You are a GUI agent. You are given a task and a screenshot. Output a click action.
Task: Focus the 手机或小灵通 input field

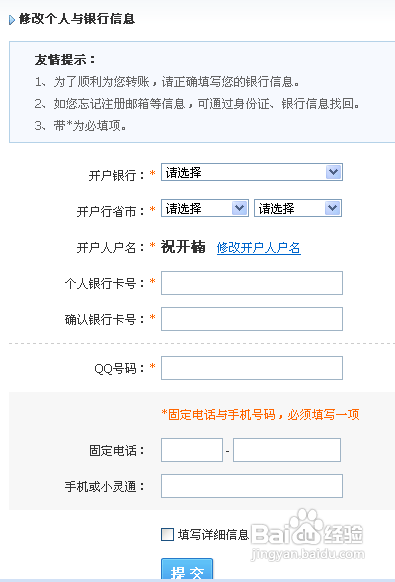pyautogui.click(x=252, y=486)
